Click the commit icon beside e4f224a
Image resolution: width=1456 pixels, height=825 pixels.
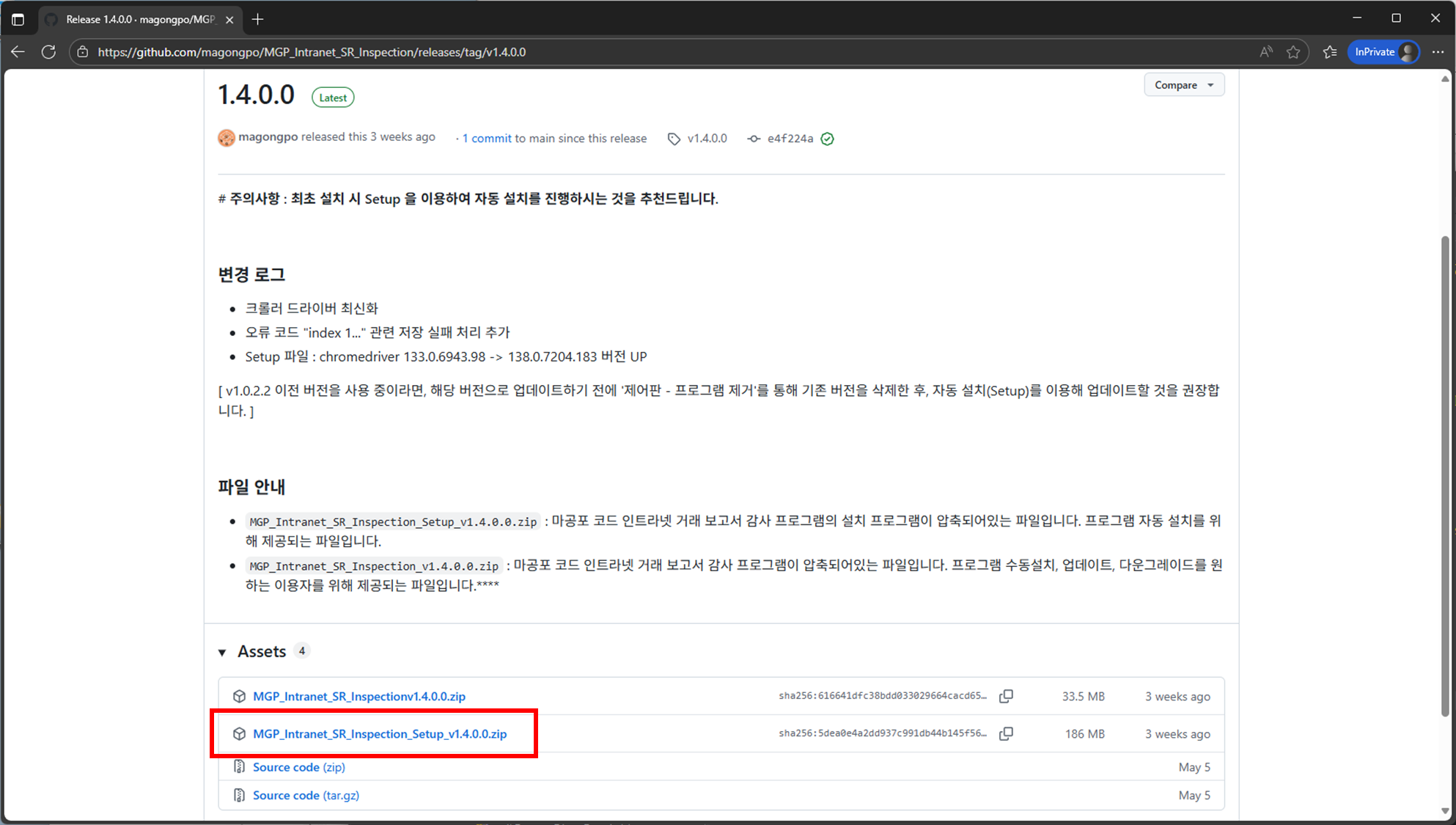point(754,139)
